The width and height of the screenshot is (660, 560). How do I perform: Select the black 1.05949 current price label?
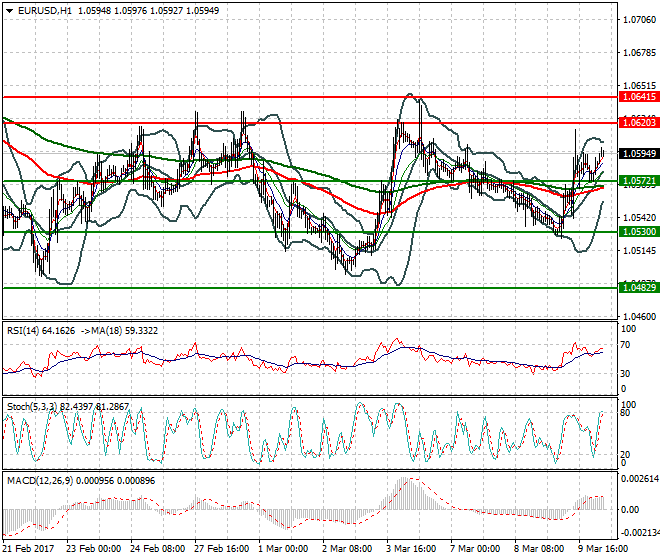(x=639, y=154)
